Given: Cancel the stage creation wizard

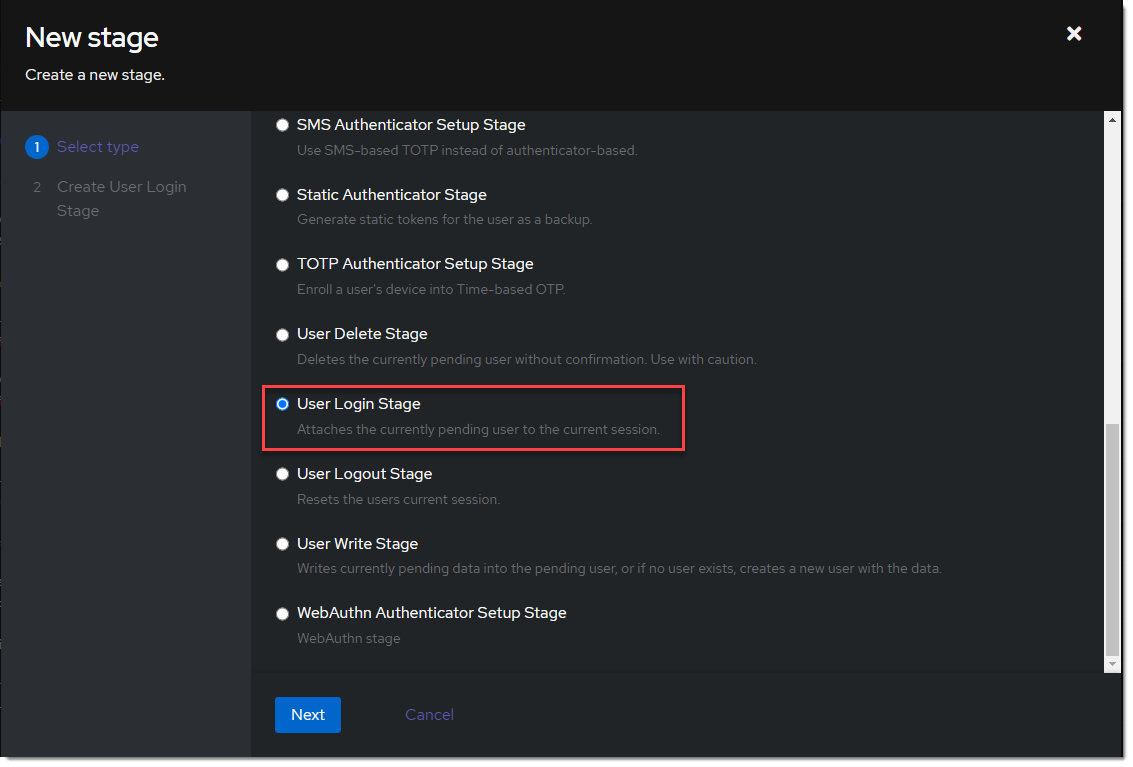Looking at the screenshot, I should tap(429, 715).
